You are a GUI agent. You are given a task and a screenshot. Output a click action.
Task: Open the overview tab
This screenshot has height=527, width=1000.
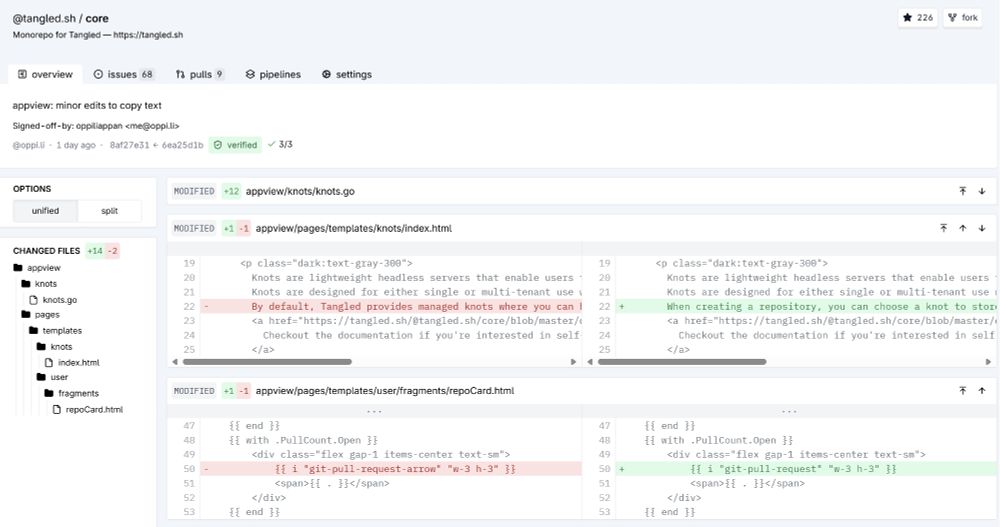(45, 74)
